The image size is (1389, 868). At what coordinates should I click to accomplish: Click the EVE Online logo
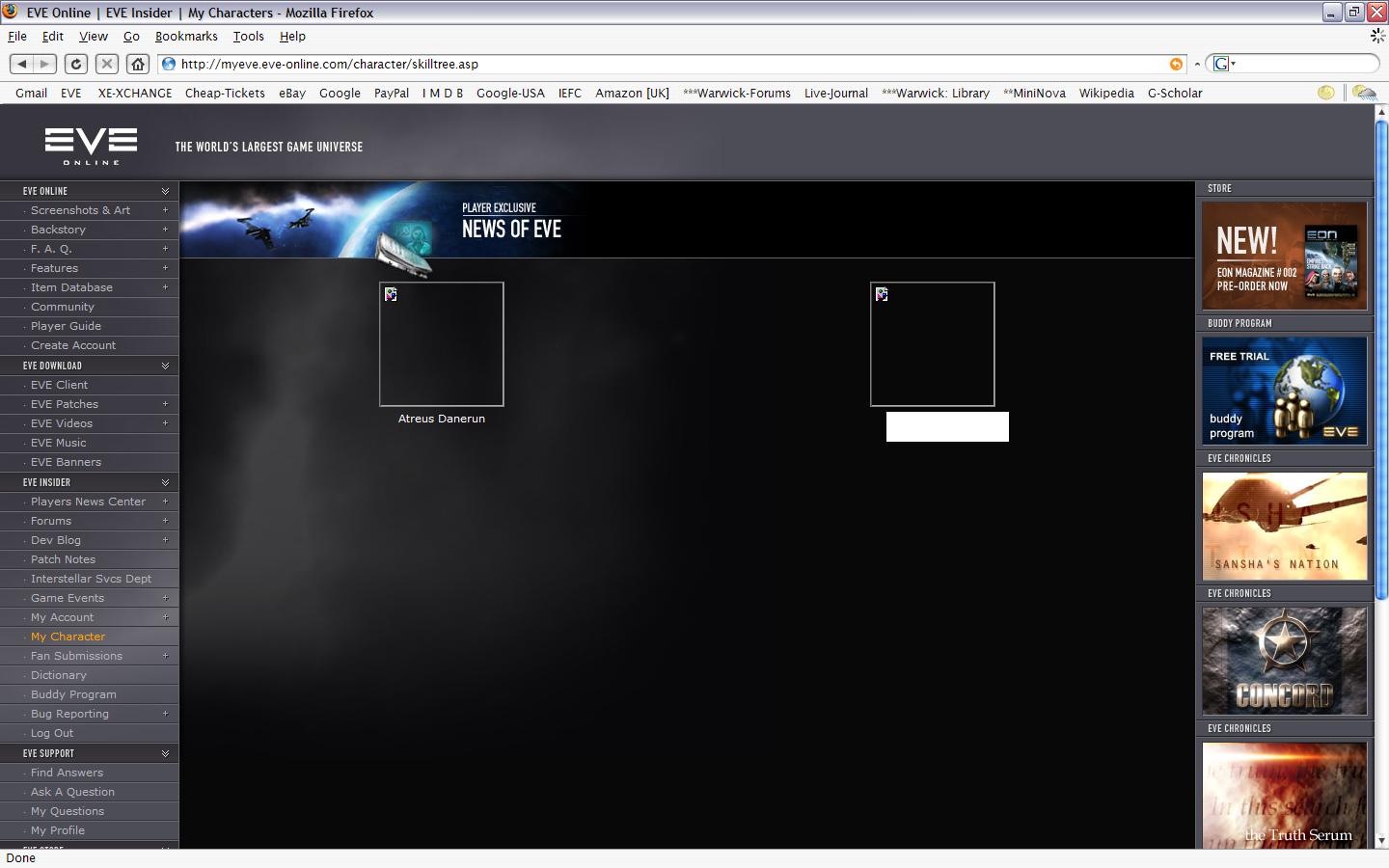[91, 147]
